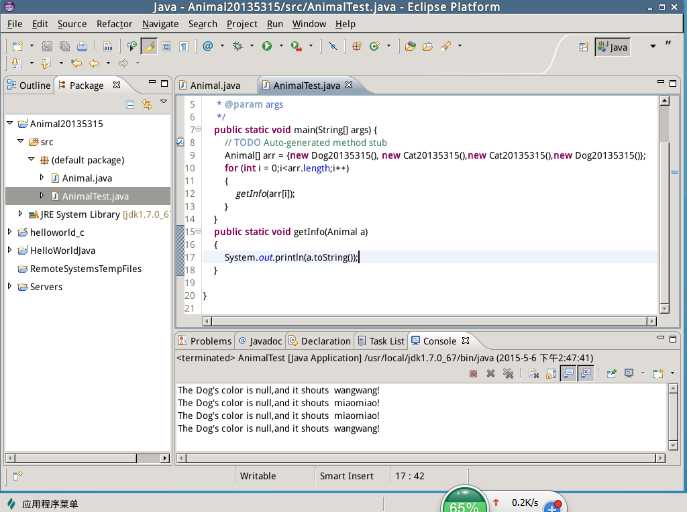
Task: Toggle Show Console on Standard Error
Action: [x=585, y=374]
